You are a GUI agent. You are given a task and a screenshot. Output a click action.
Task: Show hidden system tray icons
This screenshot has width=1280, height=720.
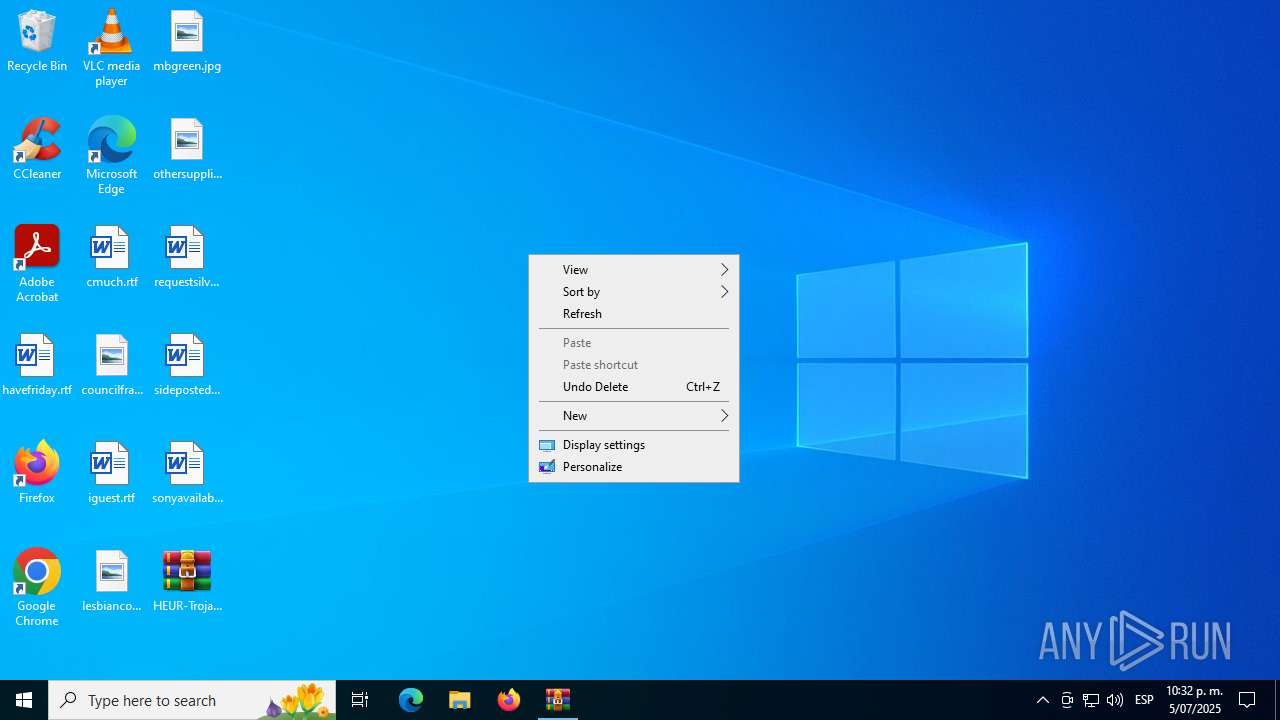[1043, 700]
